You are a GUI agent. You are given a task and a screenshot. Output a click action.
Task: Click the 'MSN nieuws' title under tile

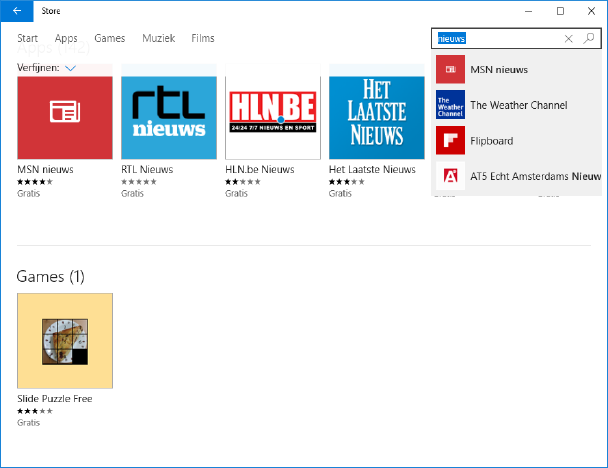pos(45,169)
